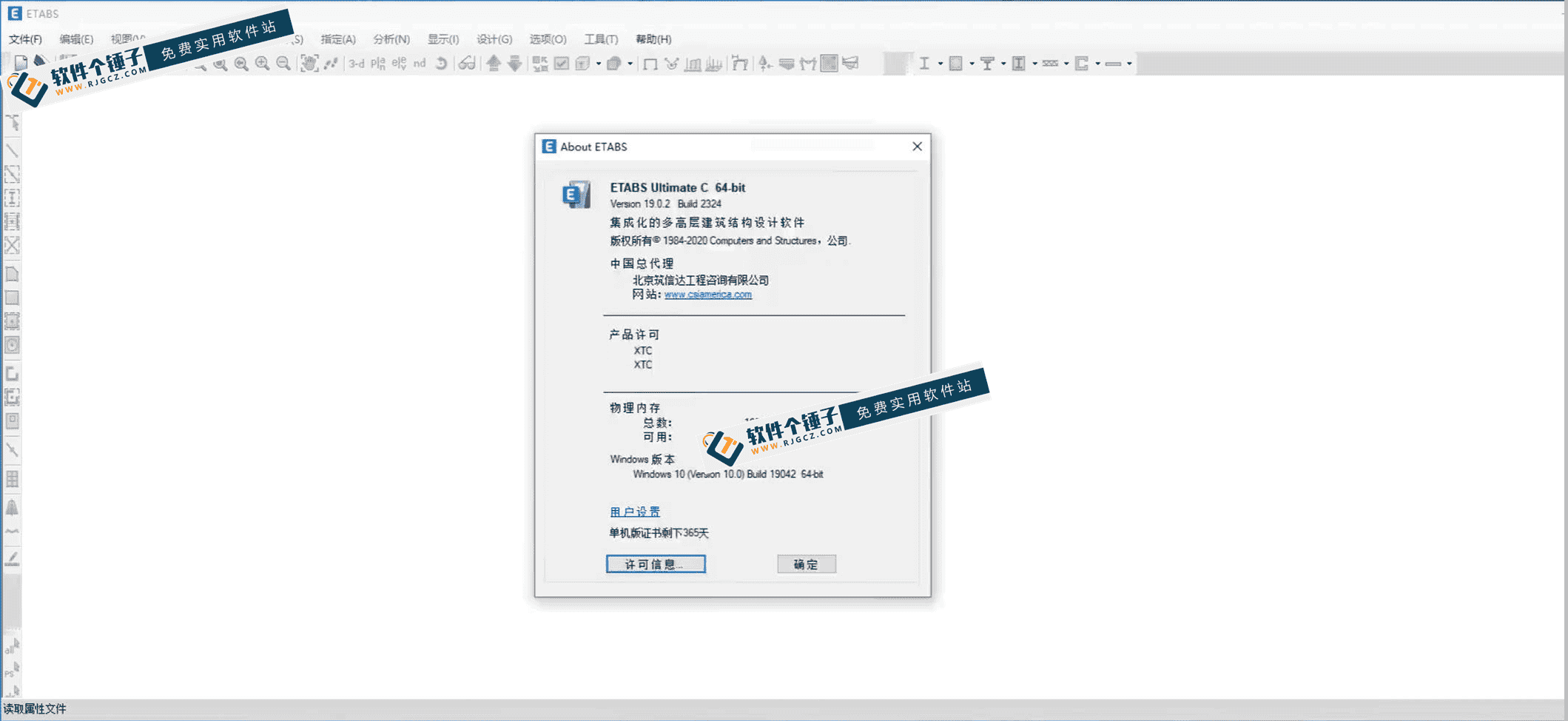This screenshot has width=1568, height=721.
Task: Expand the slab design dropdown arrow
Action: (1129, 64)
